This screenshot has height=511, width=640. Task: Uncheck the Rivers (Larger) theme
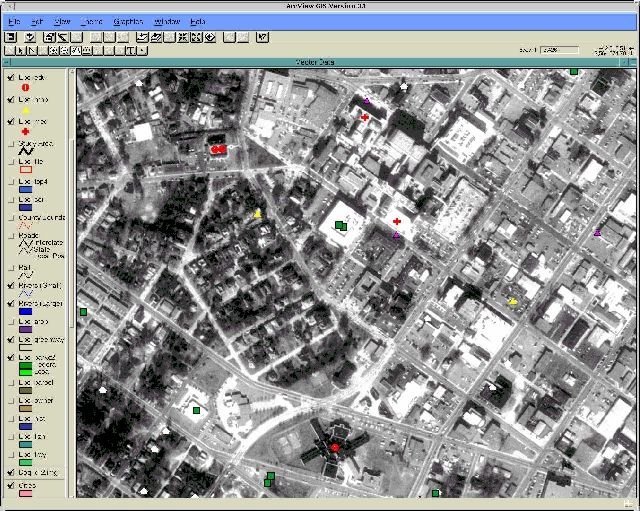[x=11, y=303]
